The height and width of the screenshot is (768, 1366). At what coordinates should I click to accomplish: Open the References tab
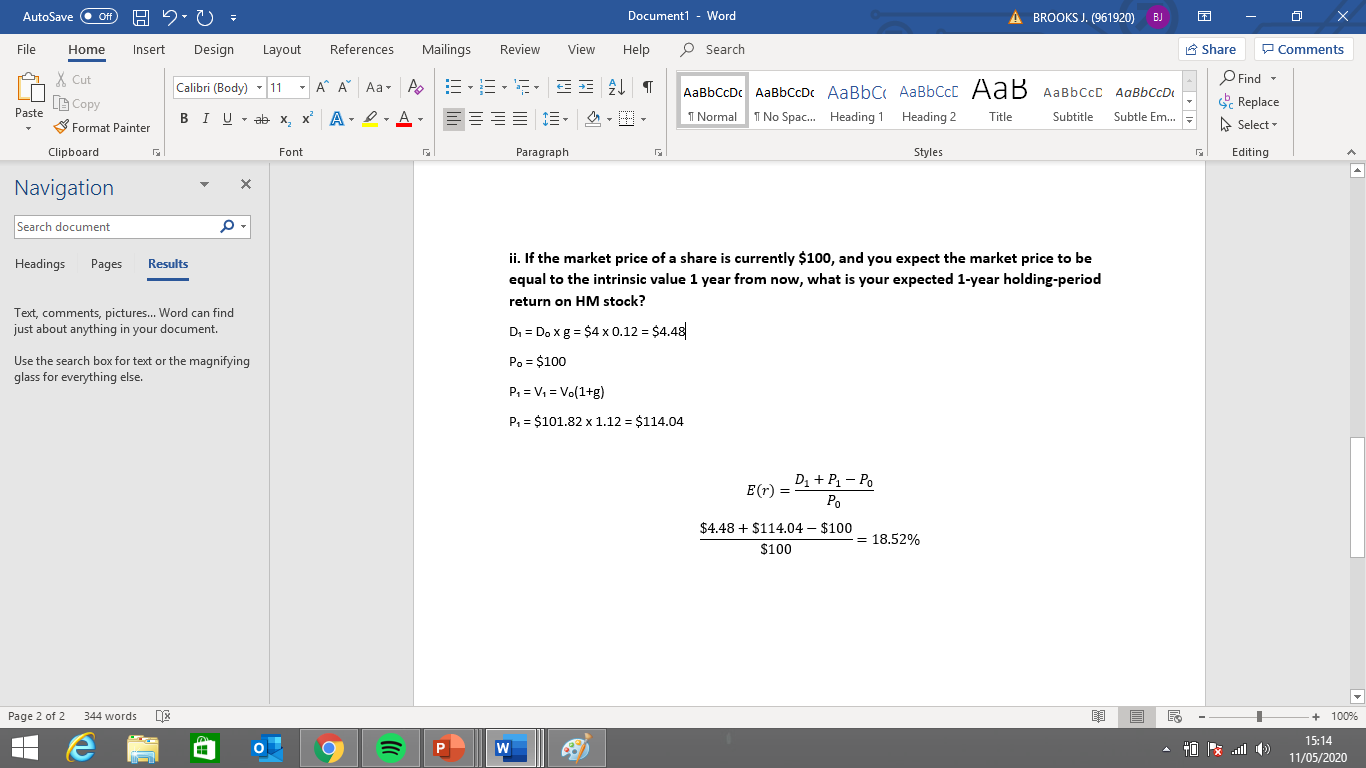click(x=362, y=49)
